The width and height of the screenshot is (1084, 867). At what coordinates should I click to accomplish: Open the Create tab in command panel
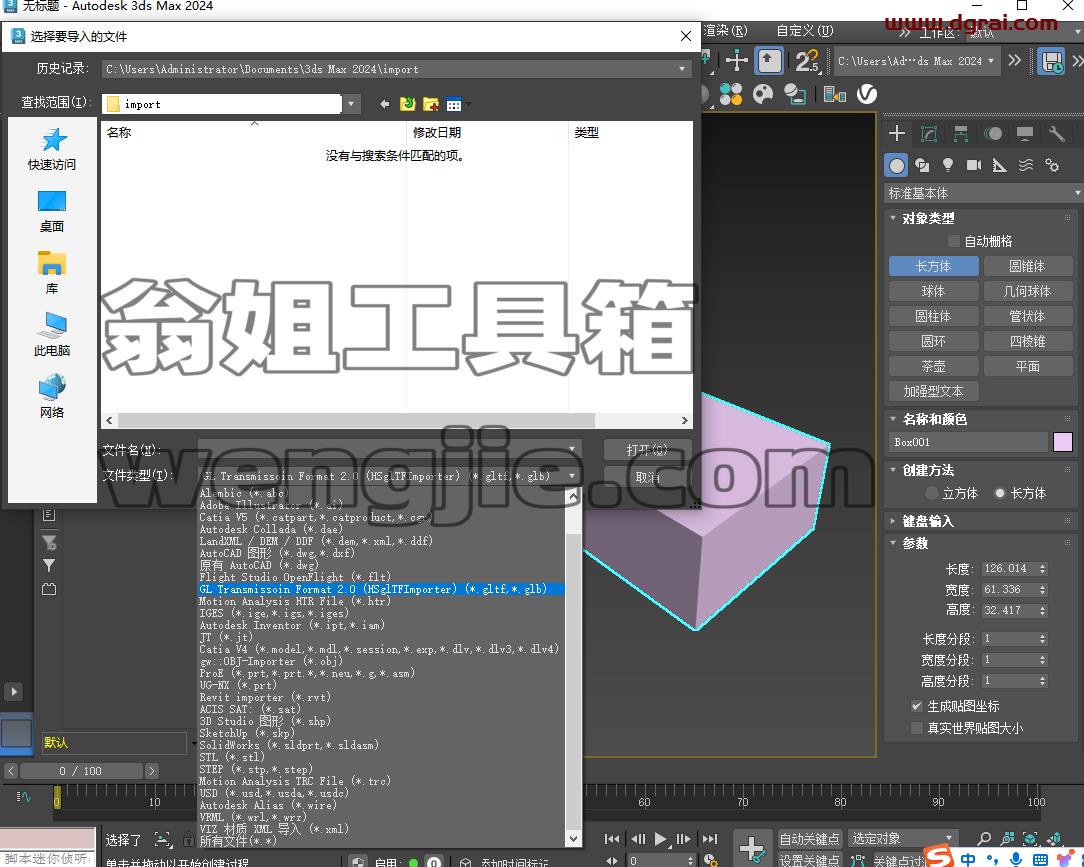pyautogui.click(x=897, y=133)
